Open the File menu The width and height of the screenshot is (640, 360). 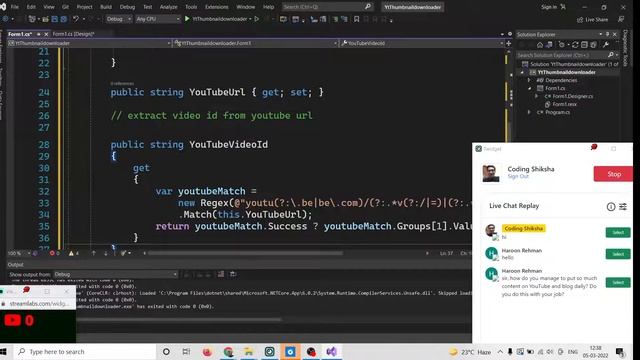(x=15, y=7)
